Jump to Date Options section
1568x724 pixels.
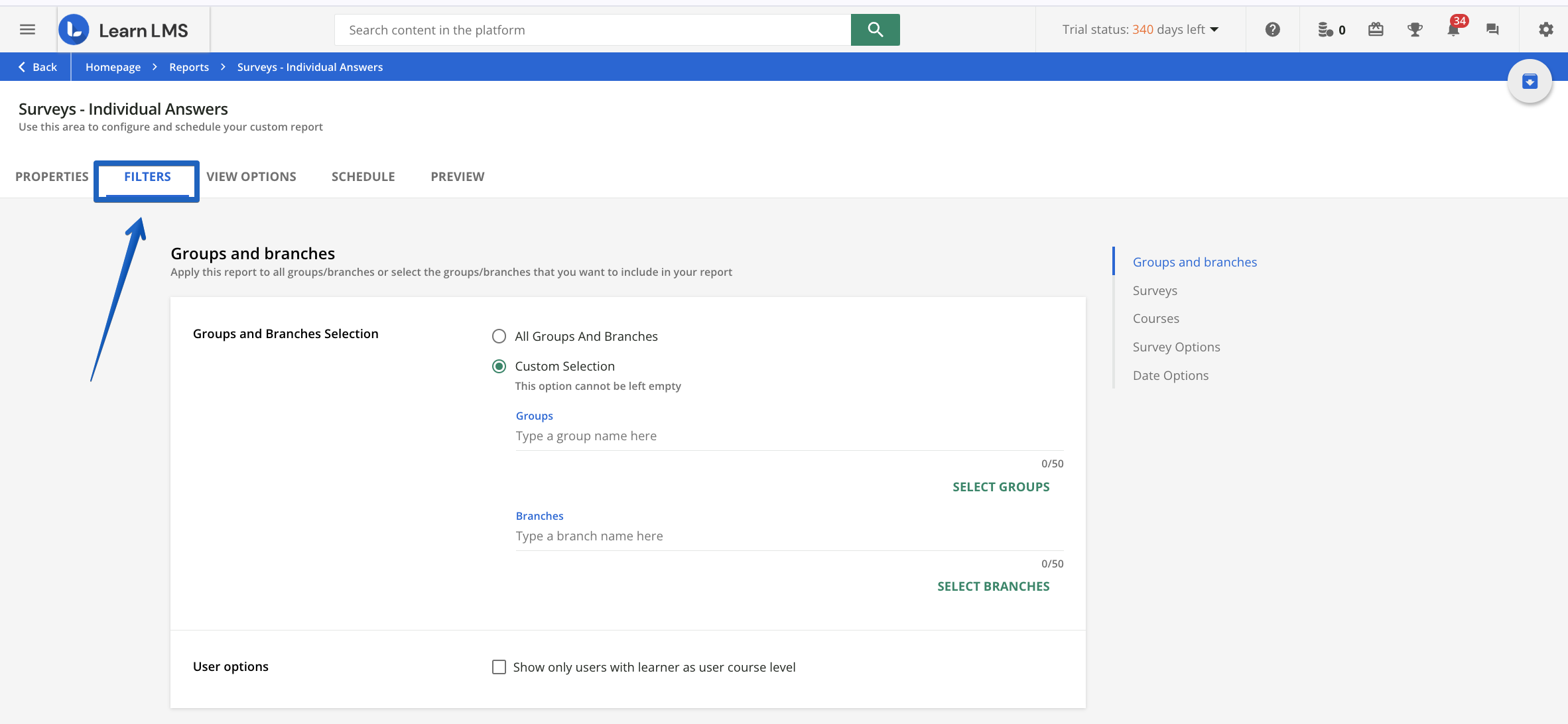[x=1170, y=375]
